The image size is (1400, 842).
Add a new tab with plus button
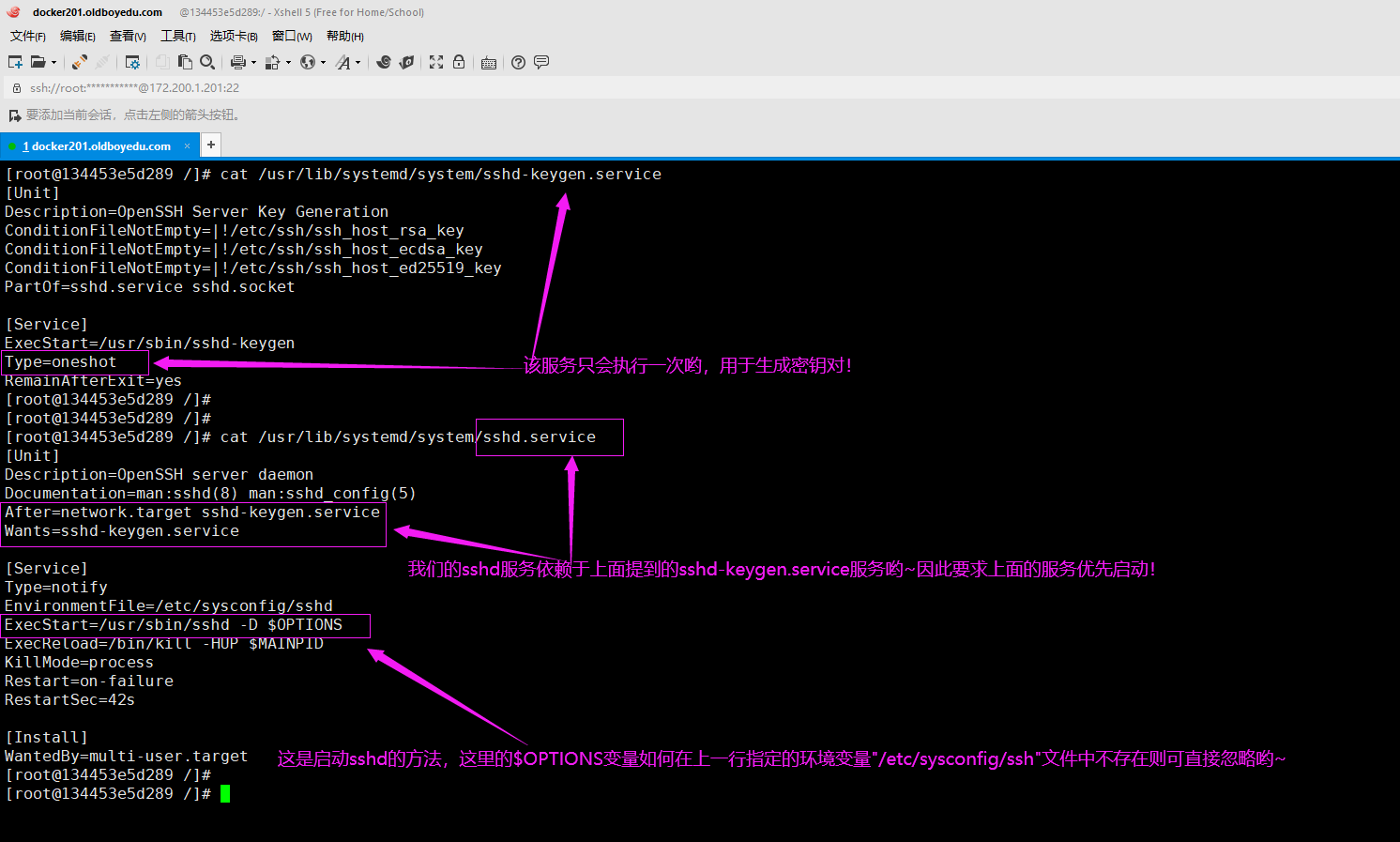click(211, 145)
